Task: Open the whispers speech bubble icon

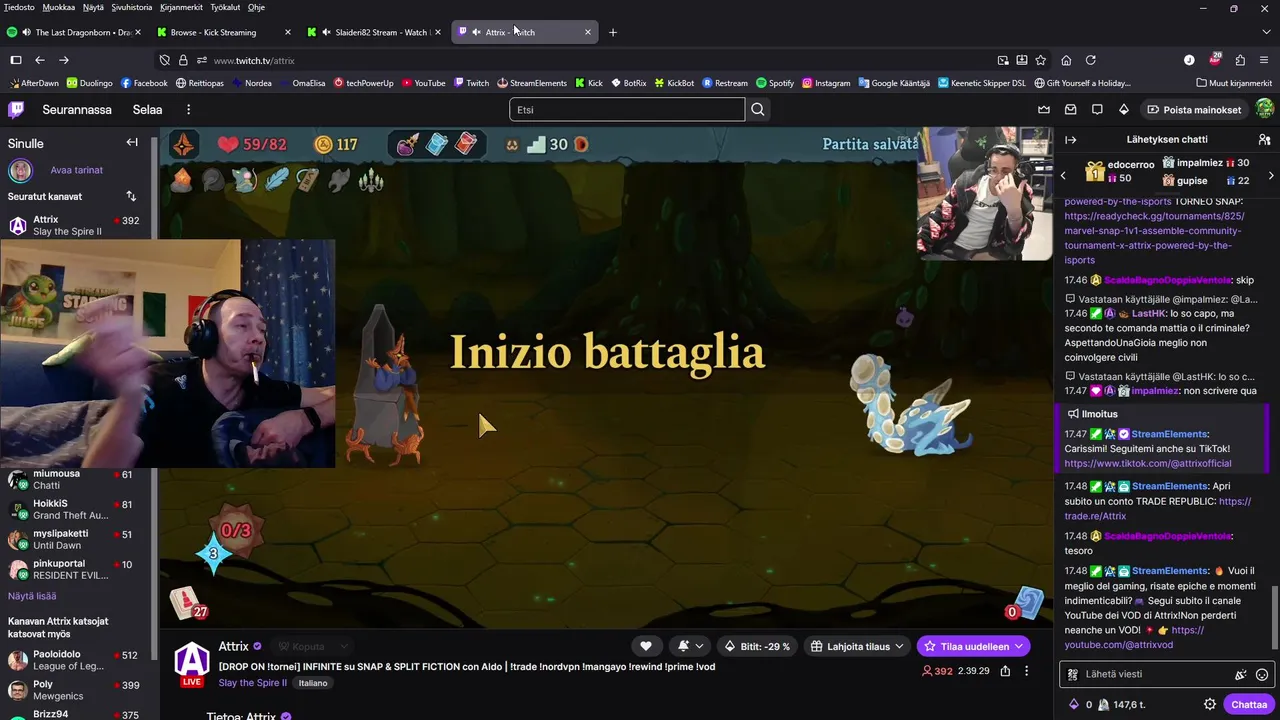Action: coord(1097,109)
